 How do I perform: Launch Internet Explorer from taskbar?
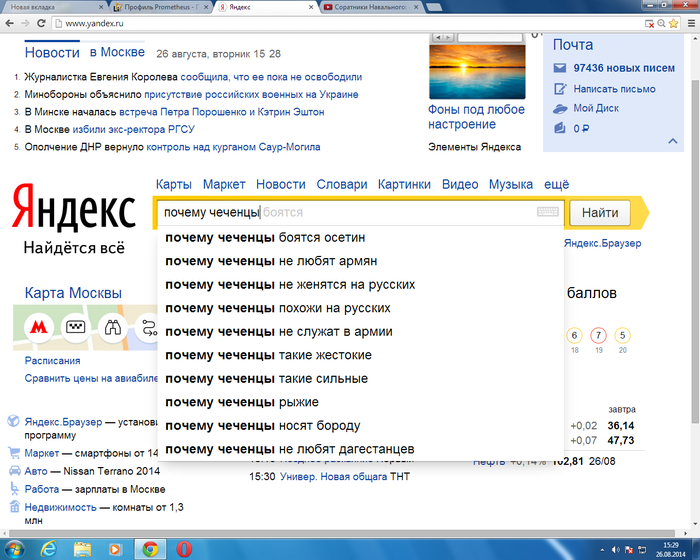(x=48, y=549)
